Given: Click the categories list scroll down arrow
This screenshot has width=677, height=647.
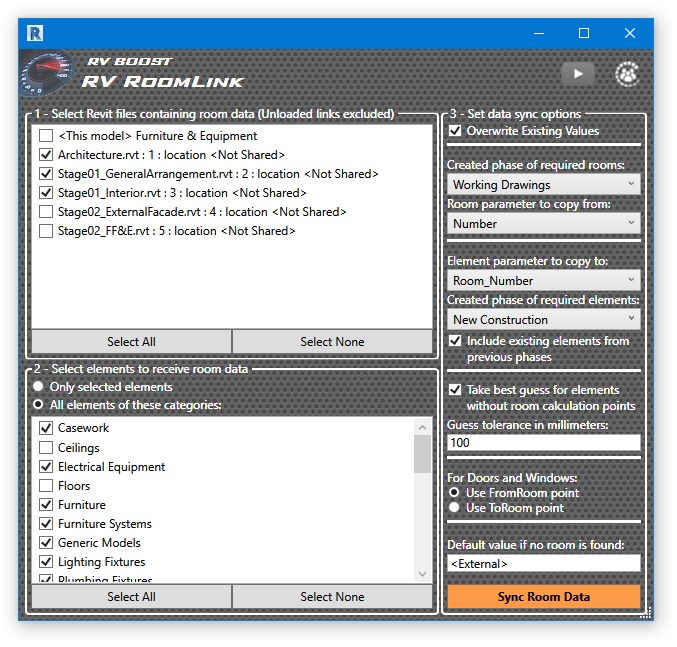Looking at the screenshot, I should click(x=422, y=574).
